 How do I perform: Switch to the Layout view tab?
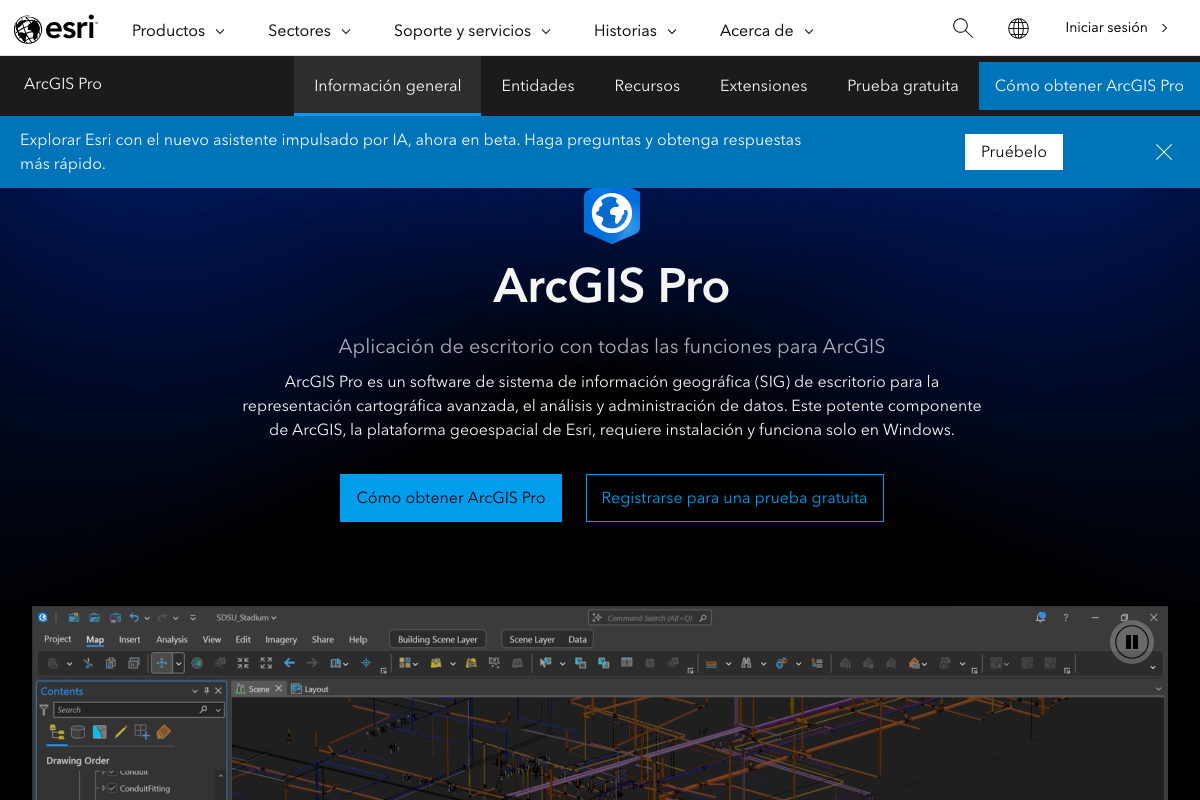point(310,689)
